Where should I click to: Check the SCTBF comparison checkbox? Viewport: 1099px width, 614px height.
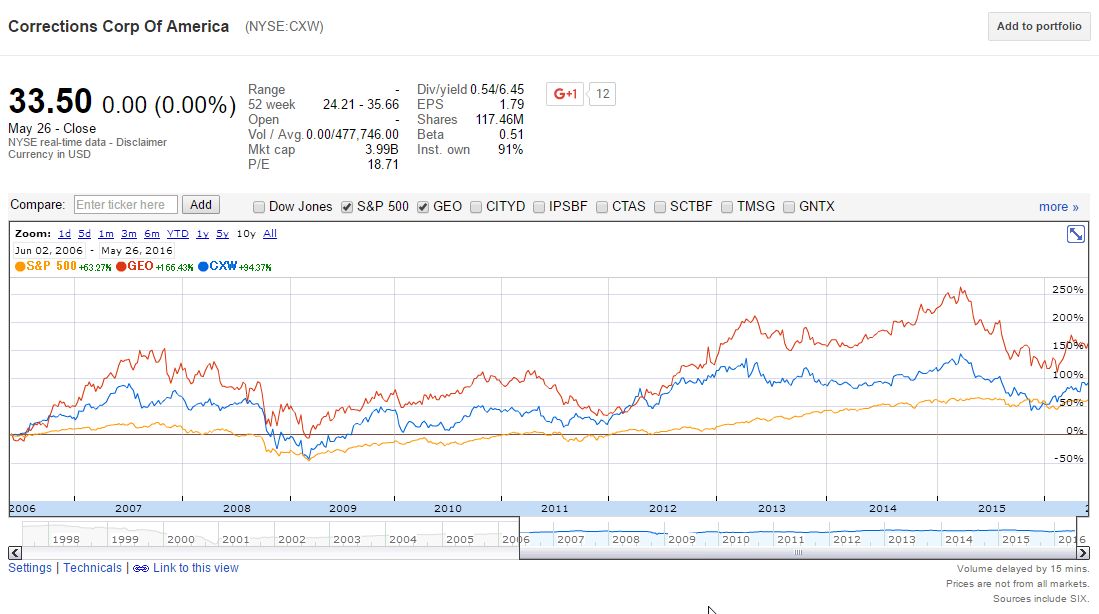(x=660, y=207)
